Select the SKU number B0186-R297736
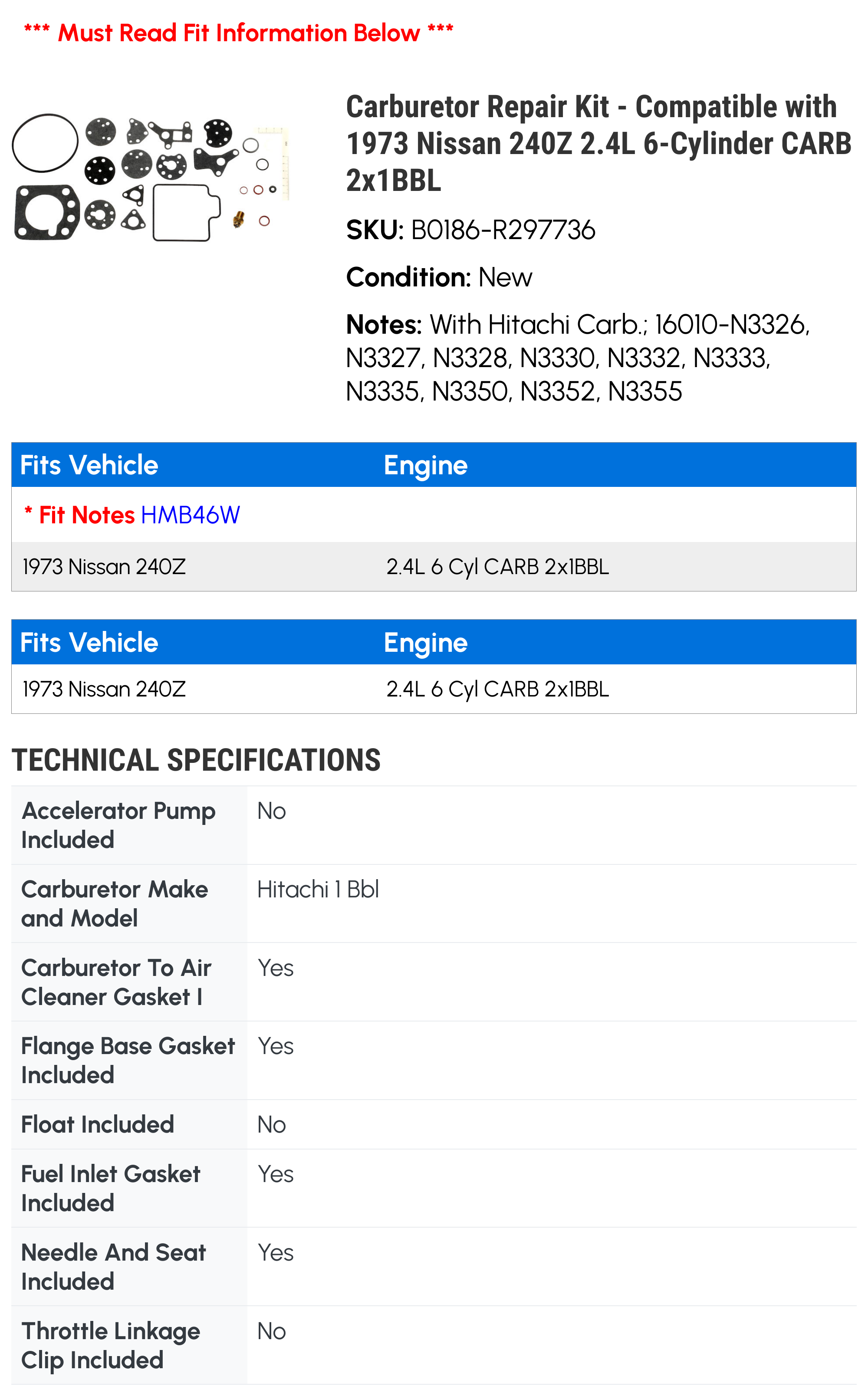 (503, 230)
